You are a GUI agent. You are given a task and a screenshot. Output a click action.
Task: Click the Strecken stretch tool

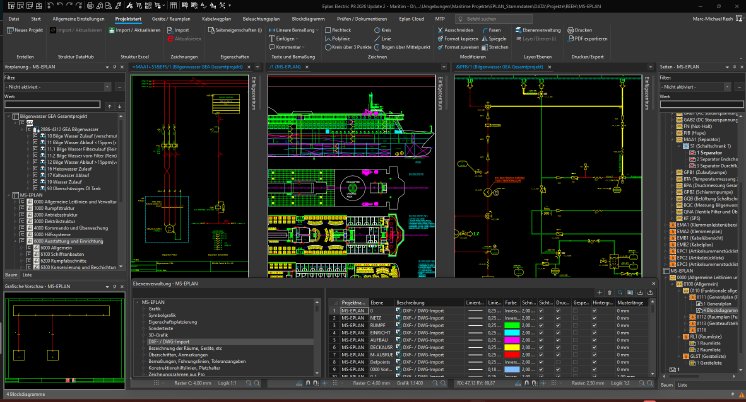pos(495,47)
